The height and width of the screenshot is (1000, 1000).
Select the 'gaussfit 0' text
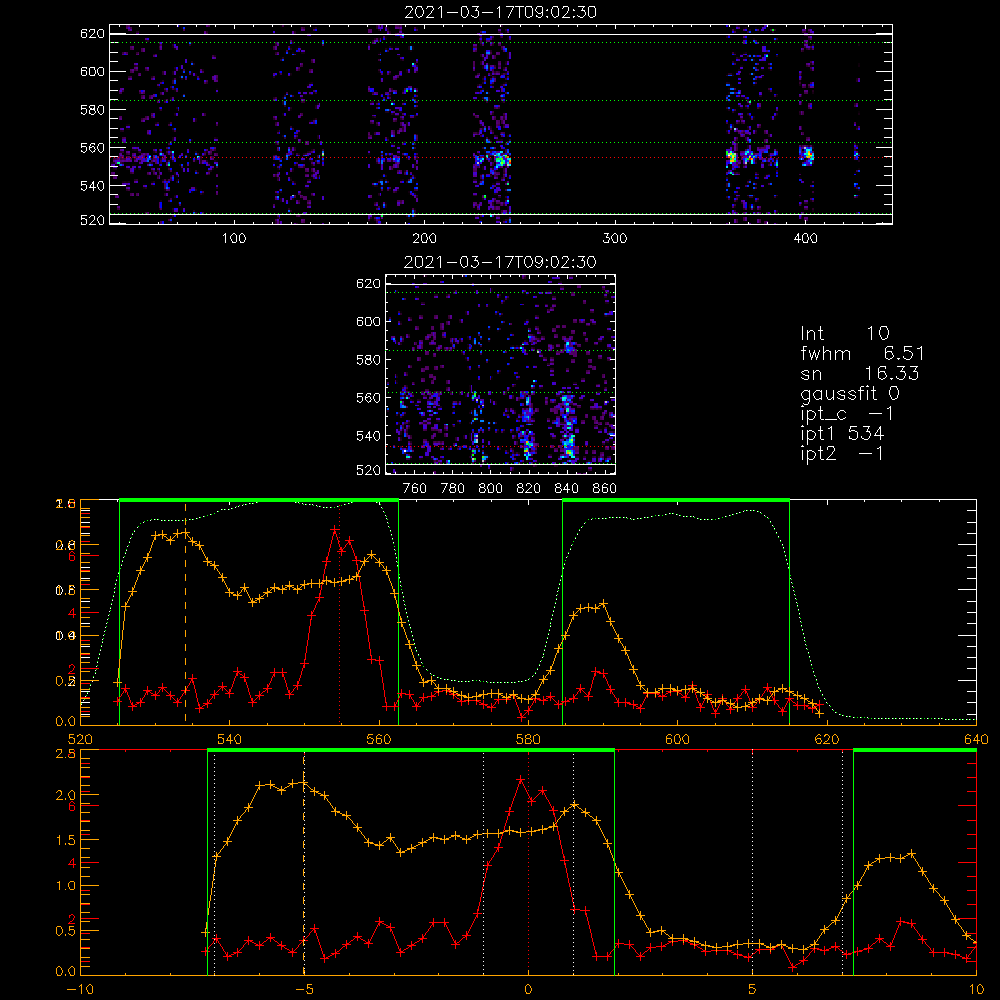[x=850, y=393]
